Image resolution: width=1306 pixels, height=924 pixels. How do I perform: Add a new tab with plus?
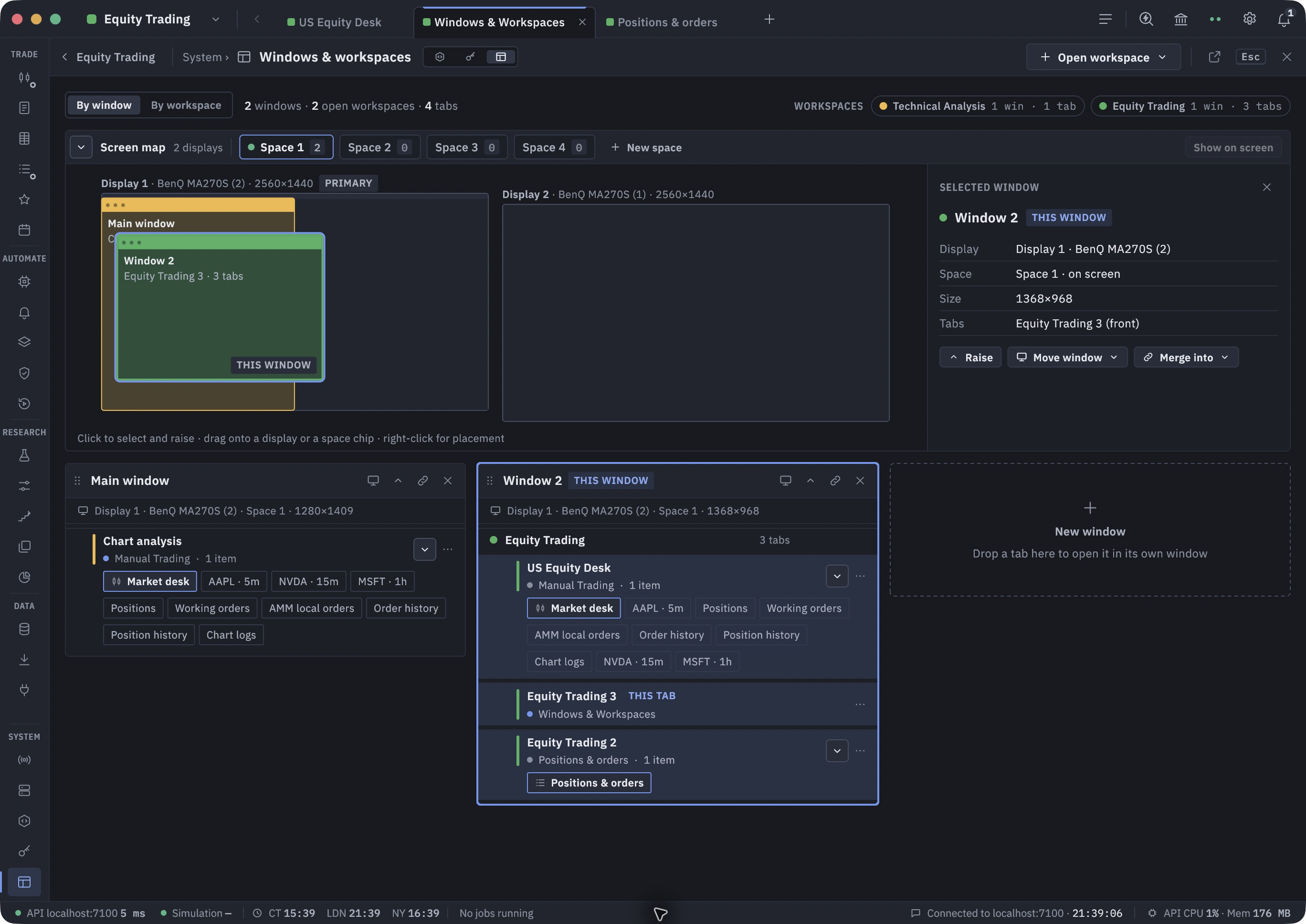pos(769,20)
